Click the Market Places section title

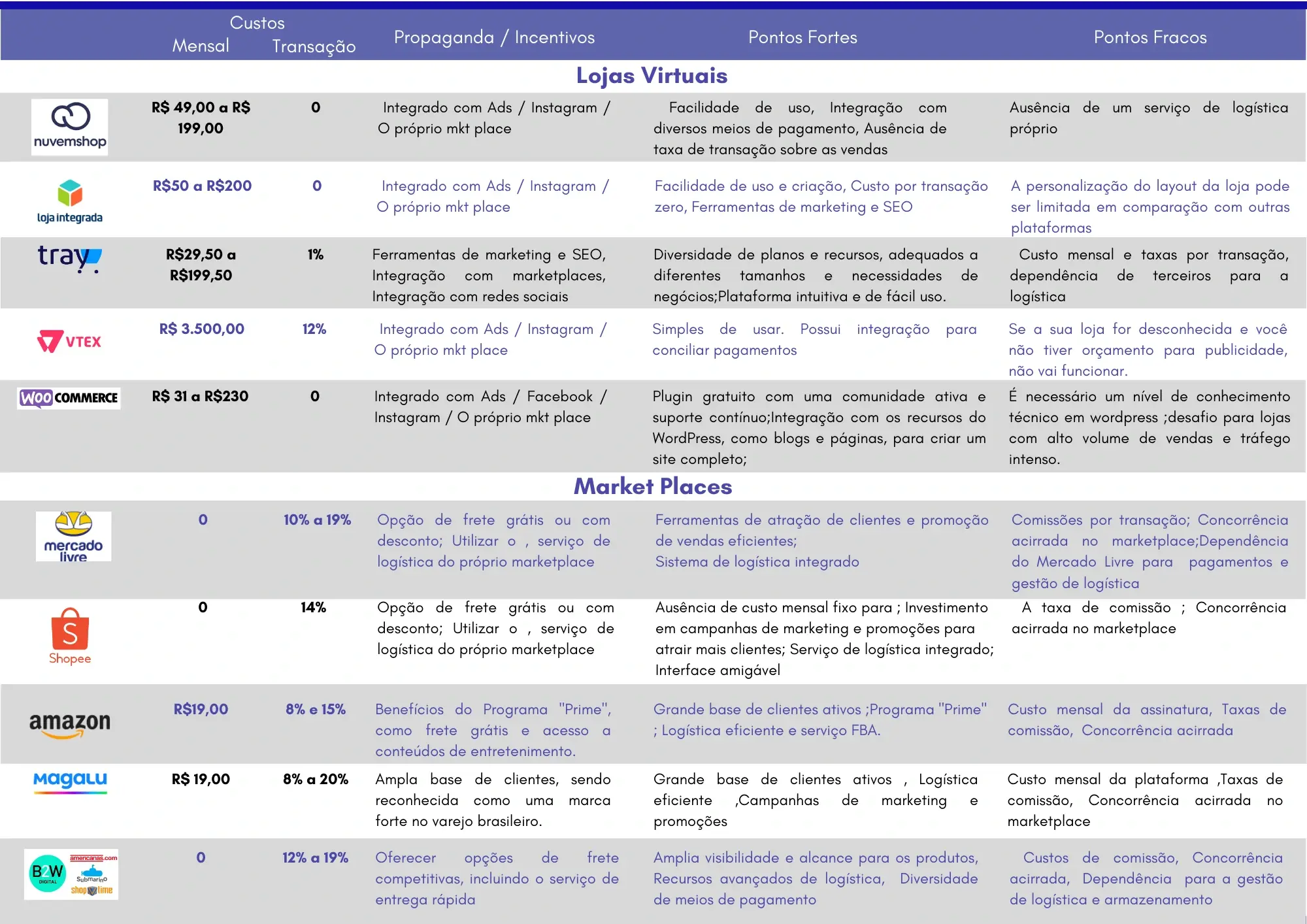coord(653,486)
